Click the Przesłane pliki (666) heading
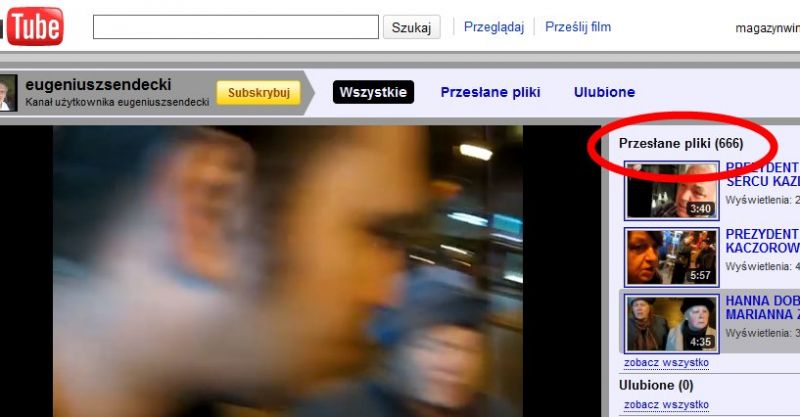 coord(681,143)
